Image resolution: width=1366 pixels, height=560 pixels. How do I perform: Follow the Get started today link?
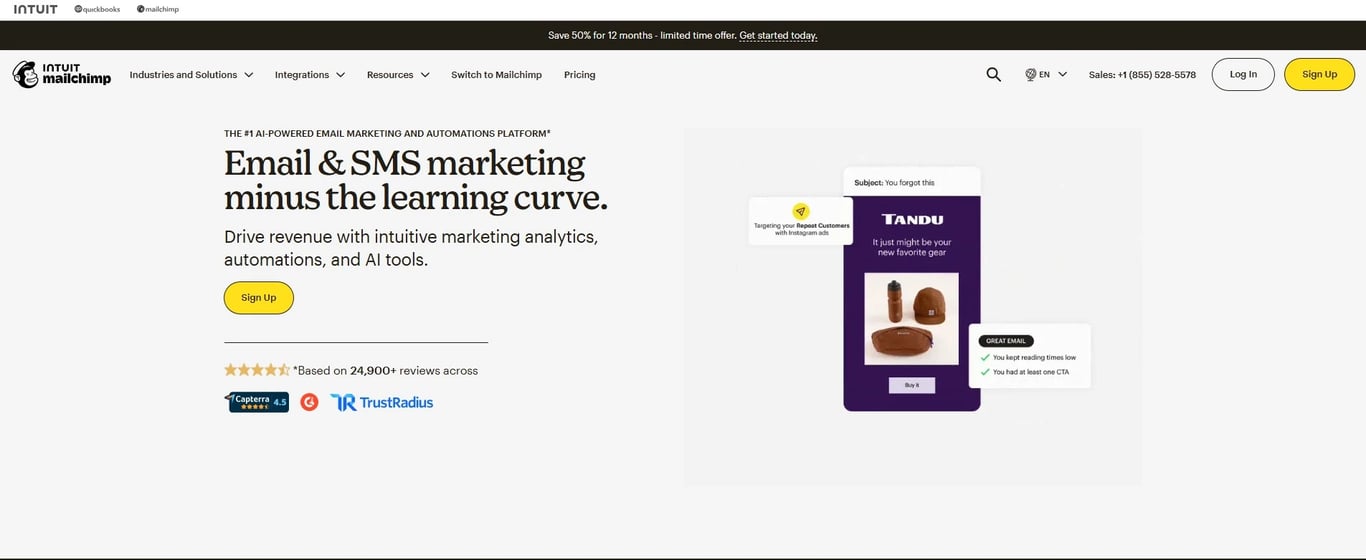(x=778, y=35)
